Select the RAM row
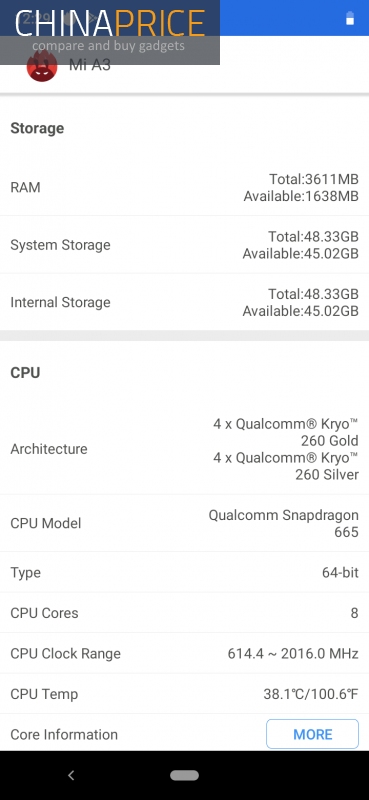The height and width of the screenshot is (800, 369). (x=184, y=187)
